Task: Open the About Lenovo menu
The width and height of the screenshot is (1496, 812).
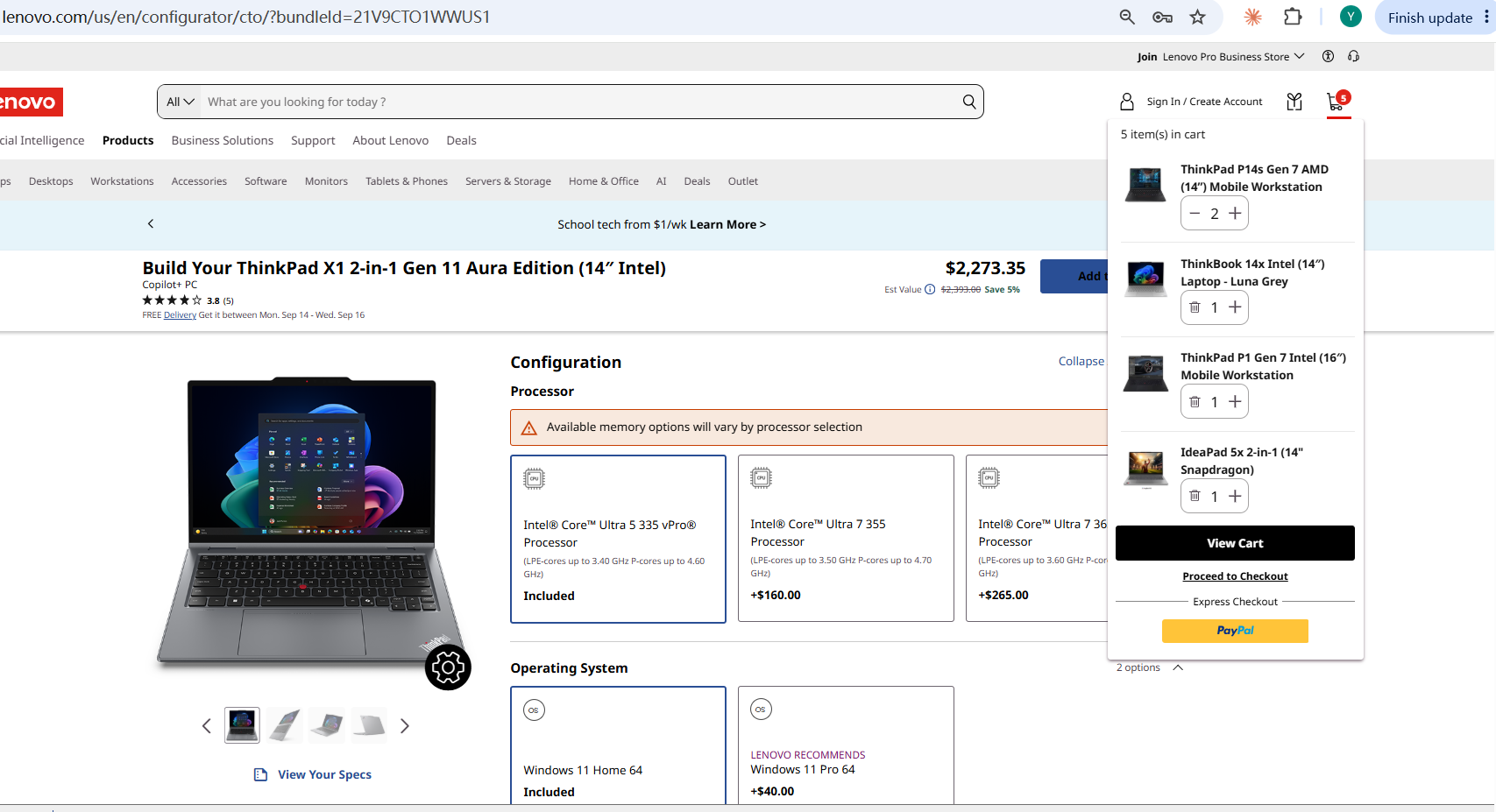Action: tap(391, 140)
